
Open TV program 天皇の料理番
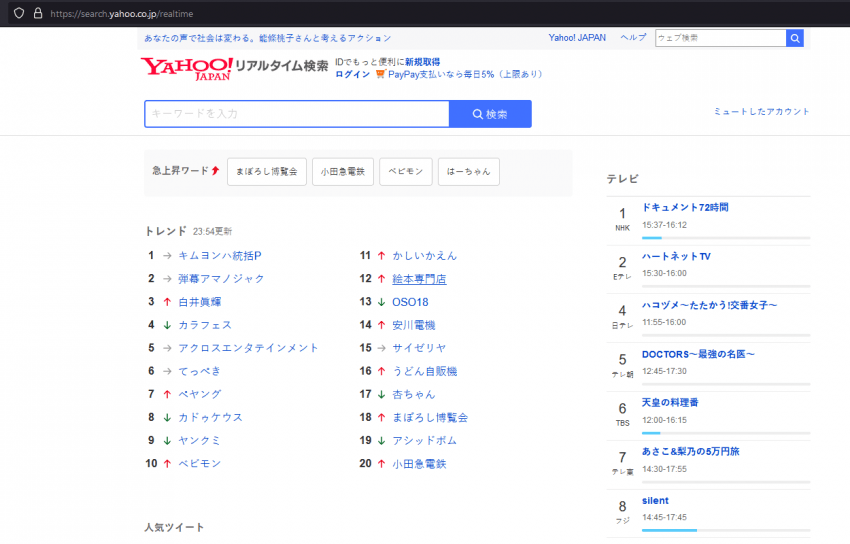coord(670,403)
